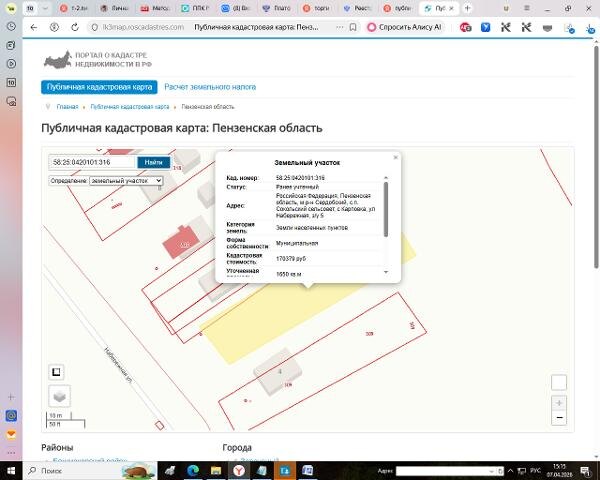Switch to the 'Реестр' browser tab
This screenshot has width=600, height=480.
(357, 8)
